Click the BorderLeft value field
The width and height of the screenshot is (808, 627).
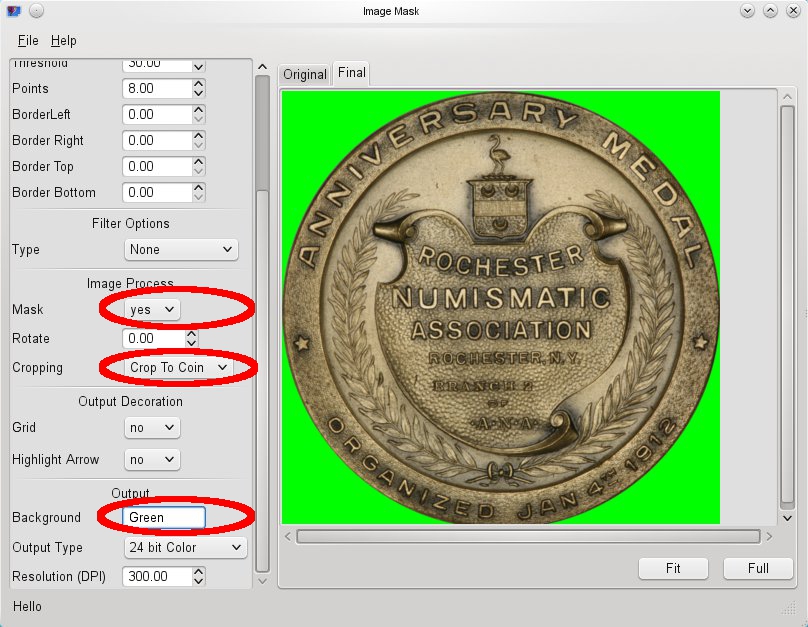click(x=157, y=114)
